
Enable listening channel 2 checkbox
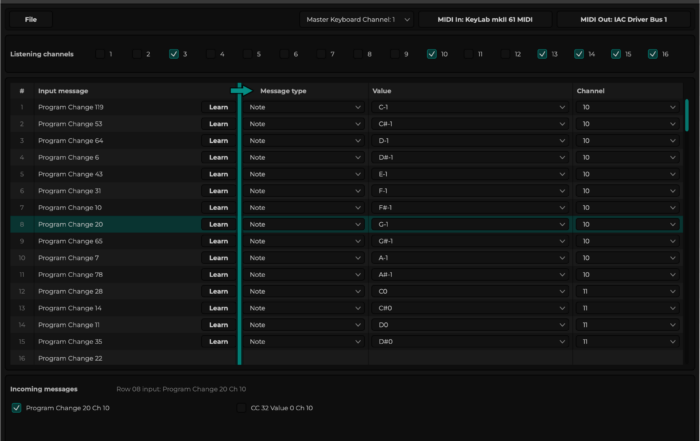[137, 54]
